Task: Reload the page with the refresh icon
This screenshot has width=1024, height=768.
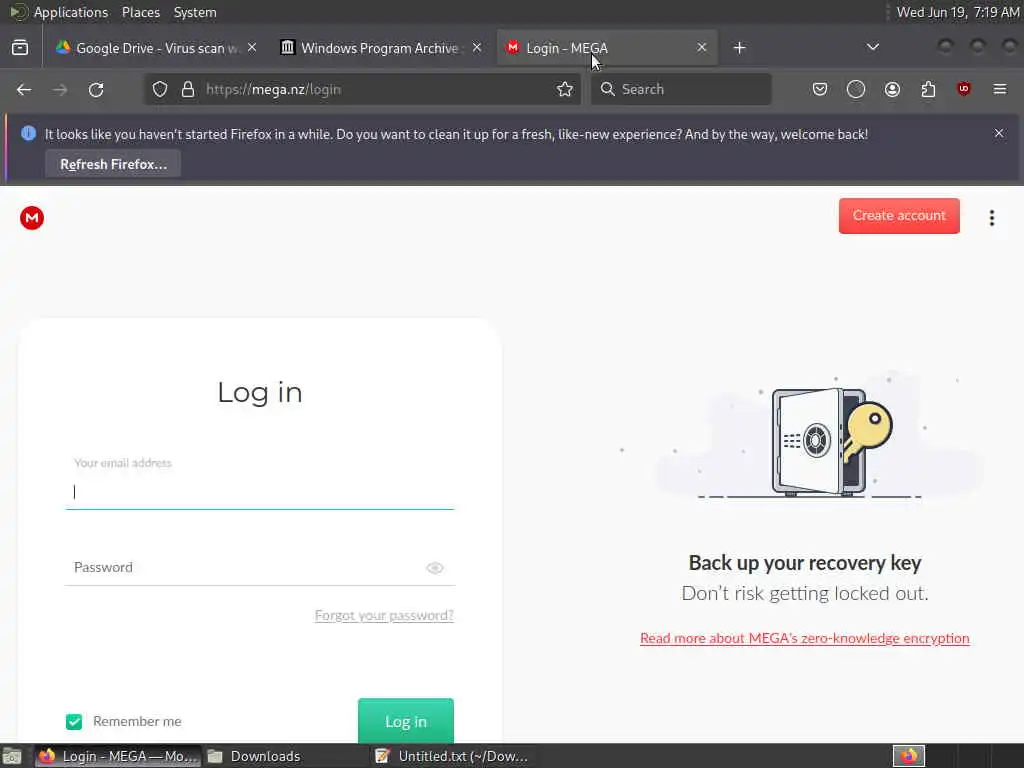Action: (x=96, y=89)
